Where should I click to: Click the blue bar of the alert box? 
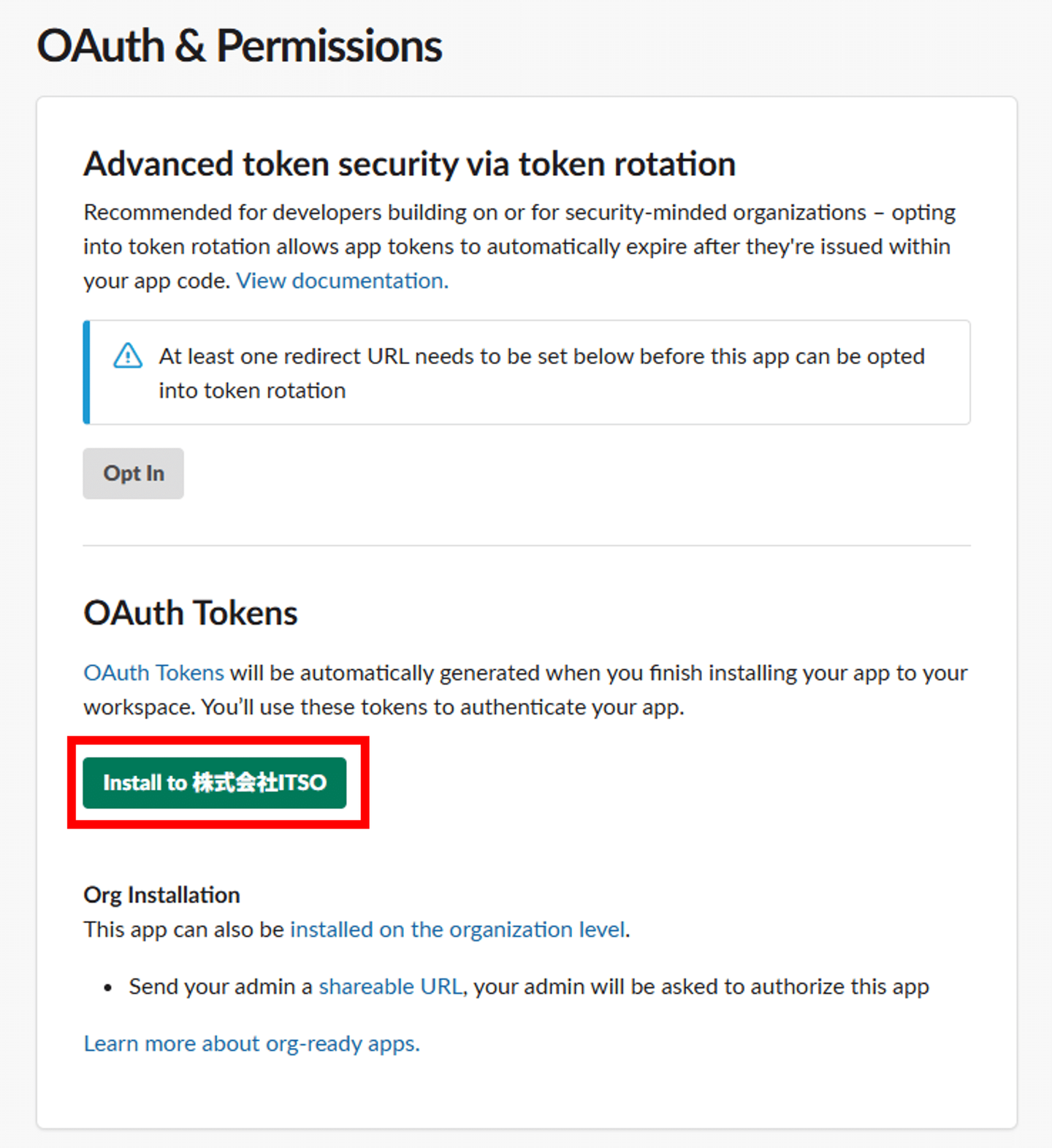87,372
